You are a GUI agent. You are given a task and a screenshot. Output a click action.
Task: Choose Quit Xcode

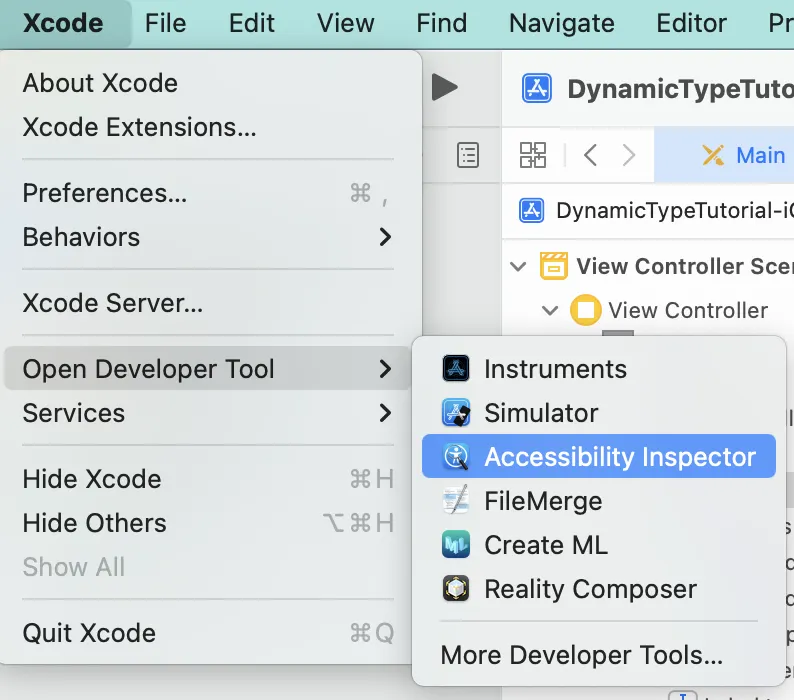click(x=89, y=633)
